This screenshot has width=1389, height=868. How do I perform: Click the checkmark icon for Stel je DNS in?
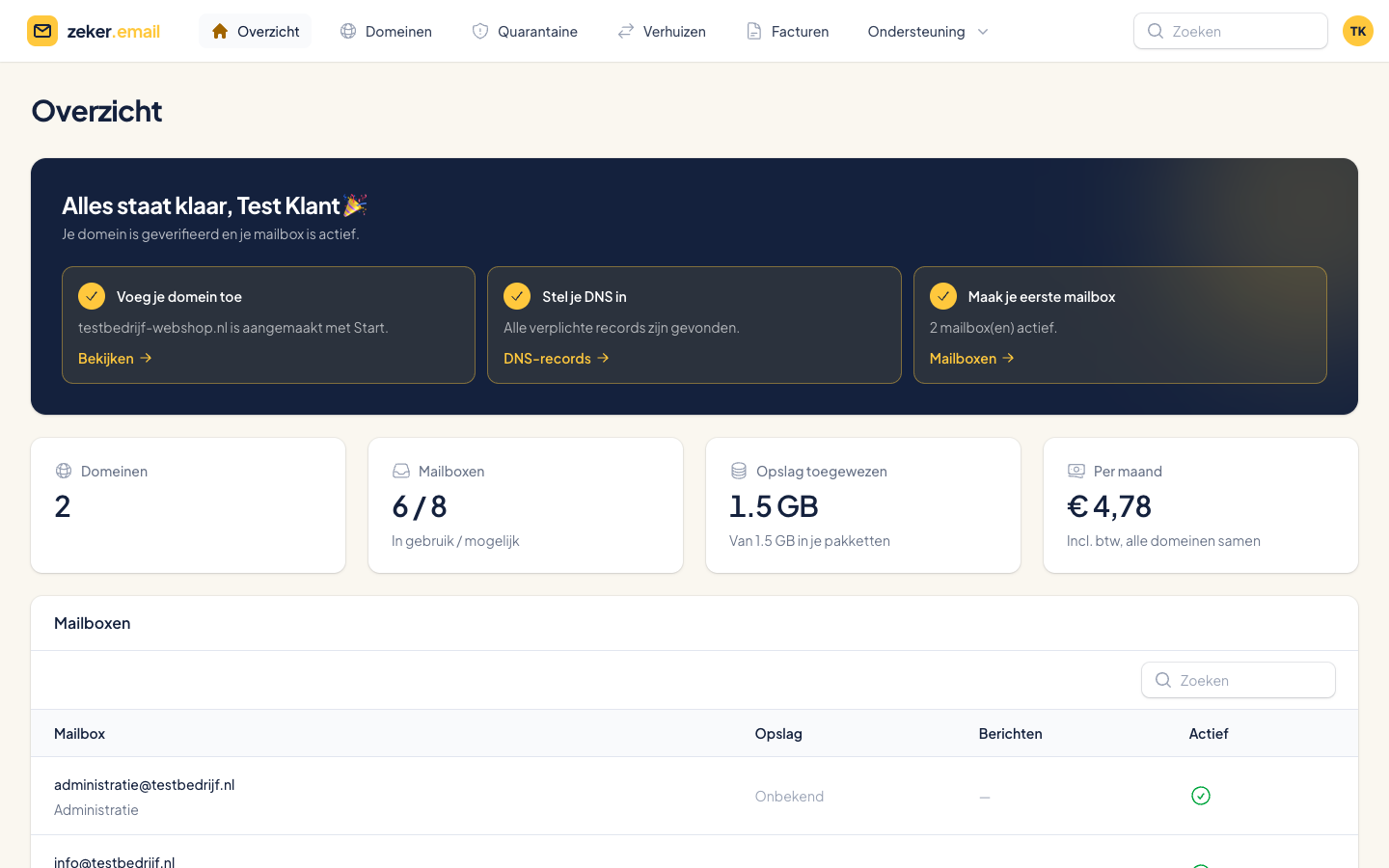[x=517, y=295]
